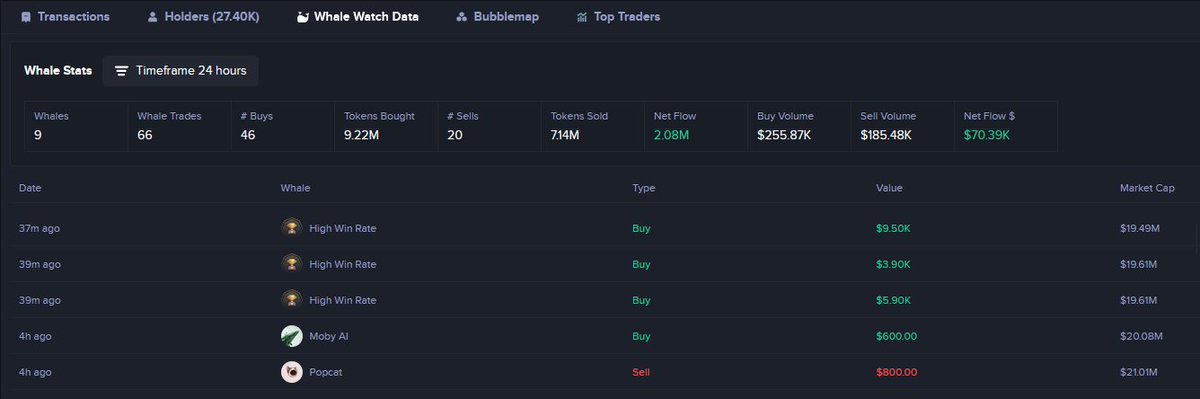Switch to Holders (27.40K) tab
The width and height of the screenshot is (1200, 399).
tap(203, 17)
